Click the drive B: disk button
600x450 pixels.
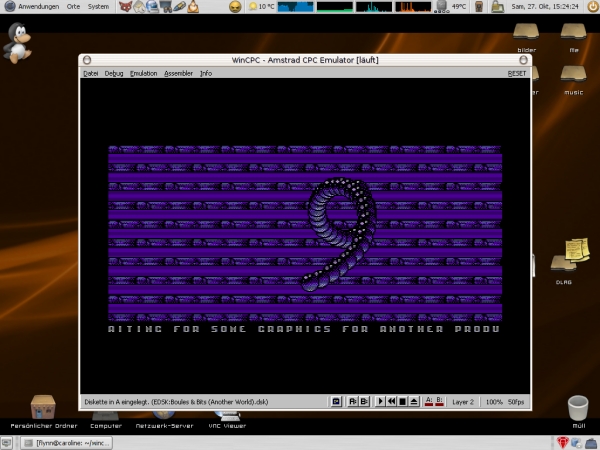pyautogui.click(x=364, y=401)
